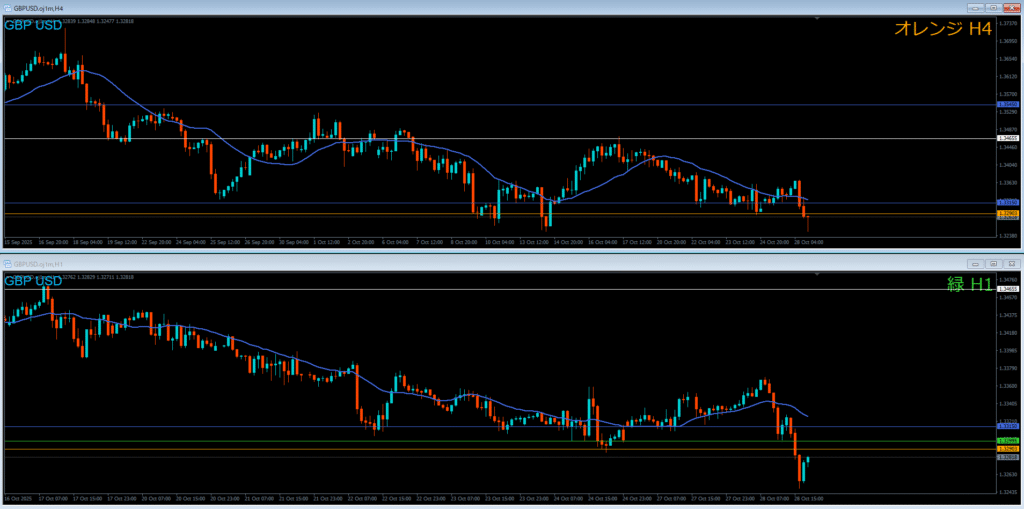Click the H1 chart window's title bar icon
This screenshot has width=1024, height=509.
pos(7,262)
